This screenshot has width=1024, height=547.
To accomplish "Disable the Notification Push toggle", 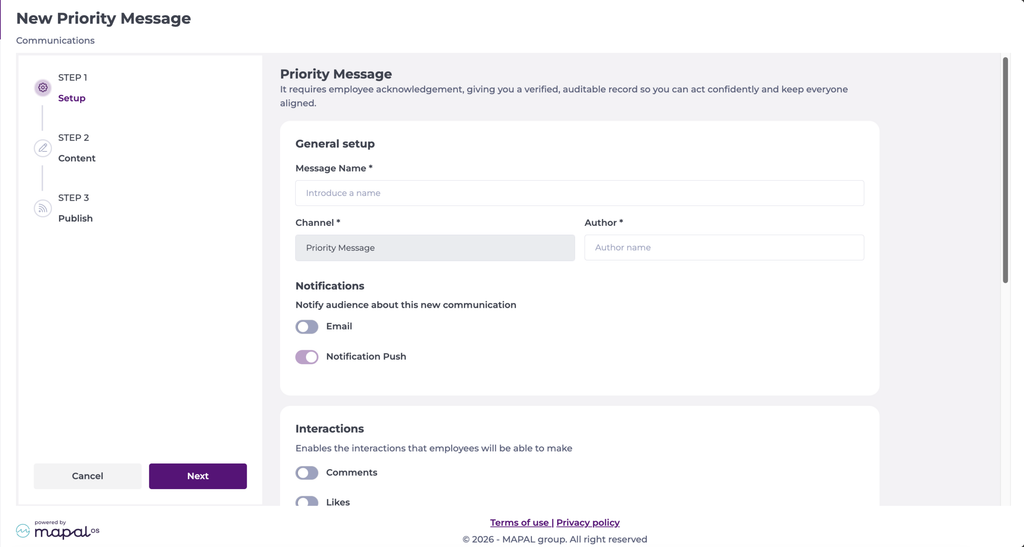I will click(x=307, y=356).
